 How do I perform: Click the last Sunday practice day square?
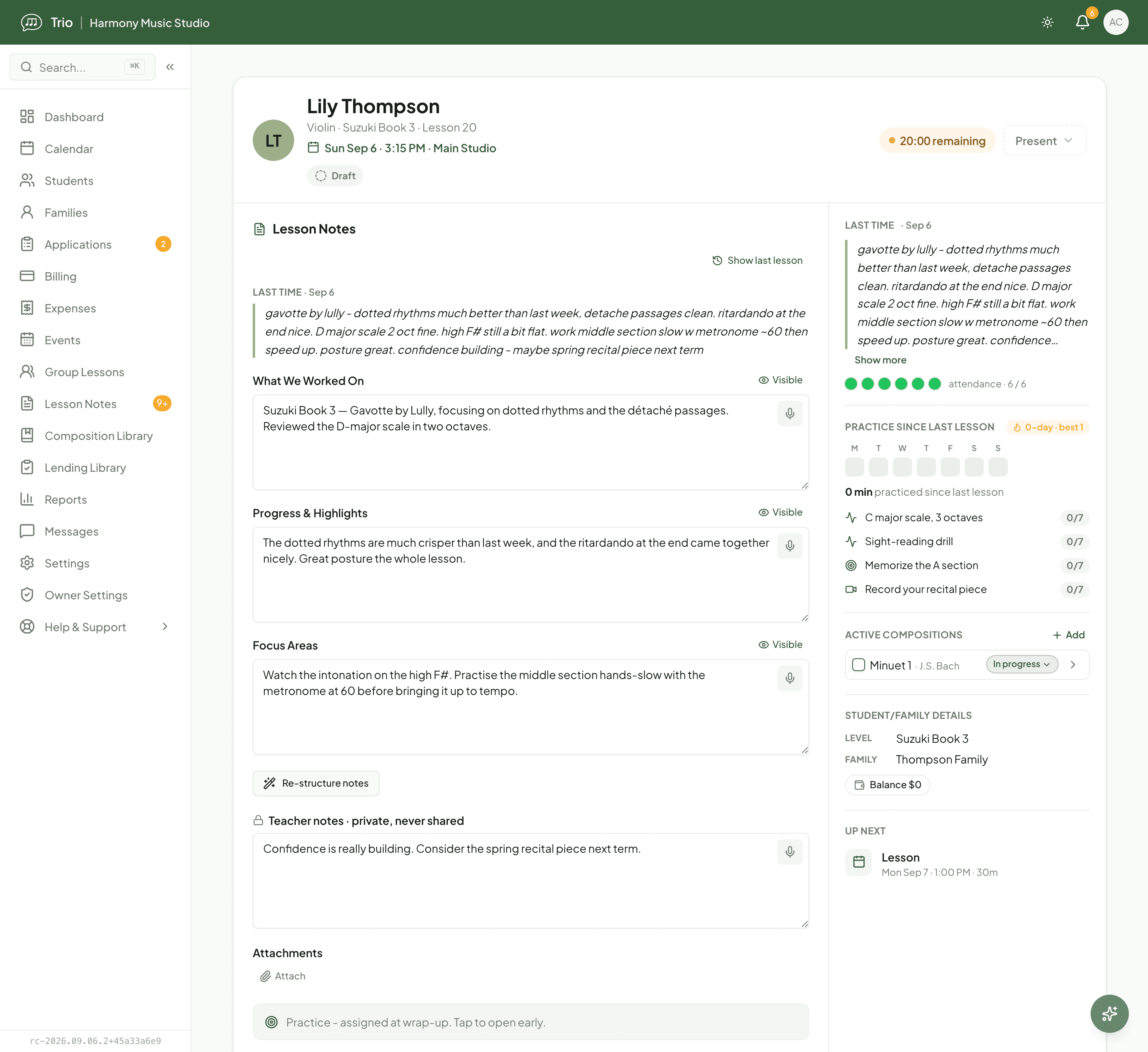pos(998,467)
